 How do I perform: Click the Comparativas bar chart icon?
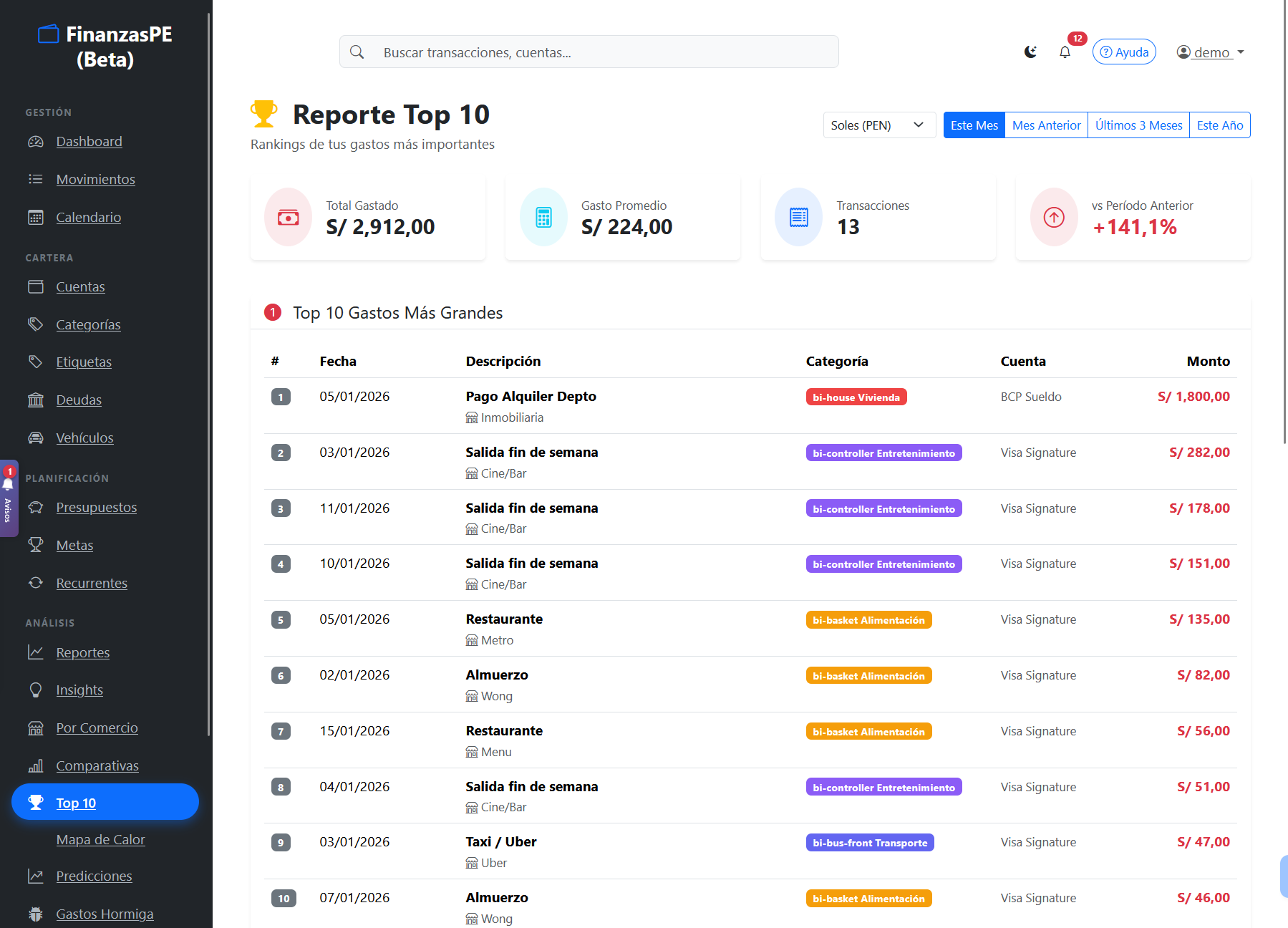click(x=36, y=765)
